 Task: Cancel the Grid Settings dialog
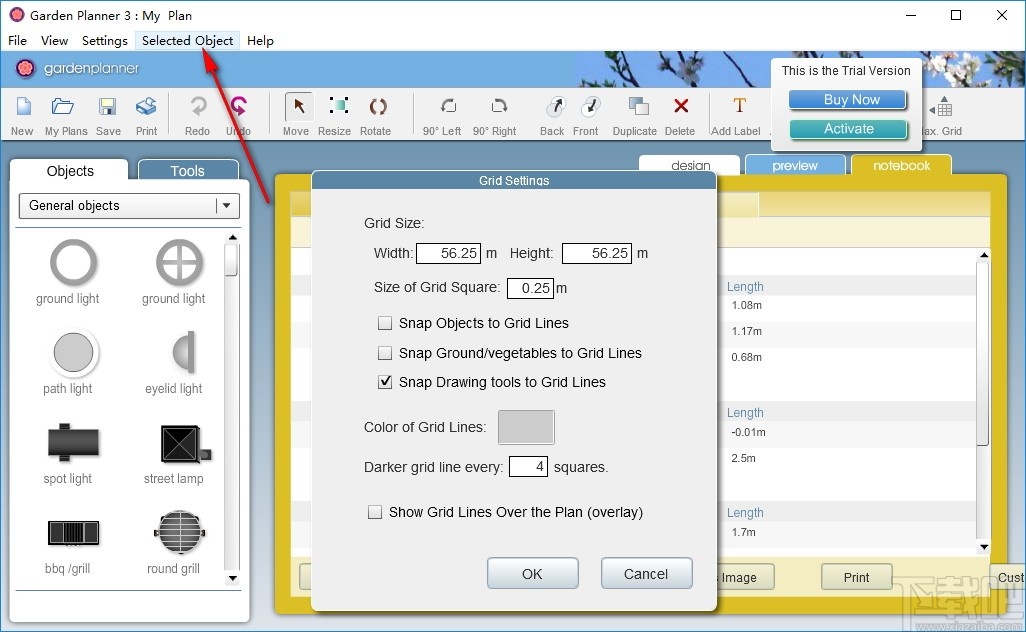[646, 574]
